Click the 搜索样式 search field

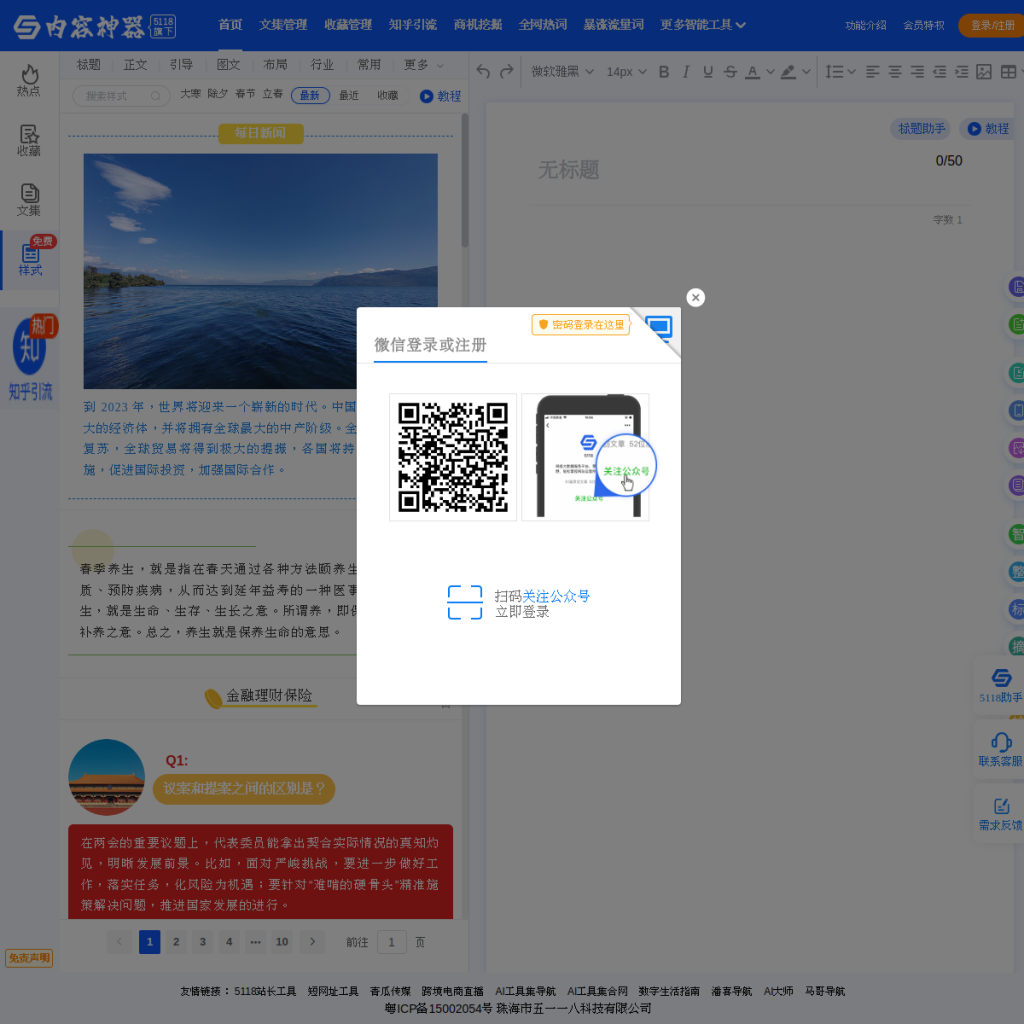click(x=121, y=96)
